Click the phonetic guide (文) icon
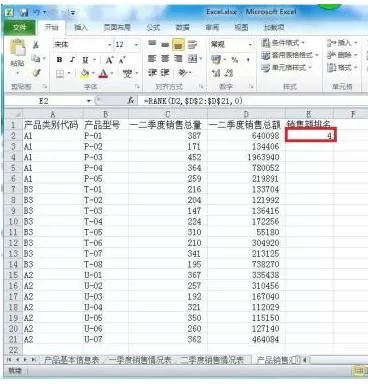 [127, 73]
